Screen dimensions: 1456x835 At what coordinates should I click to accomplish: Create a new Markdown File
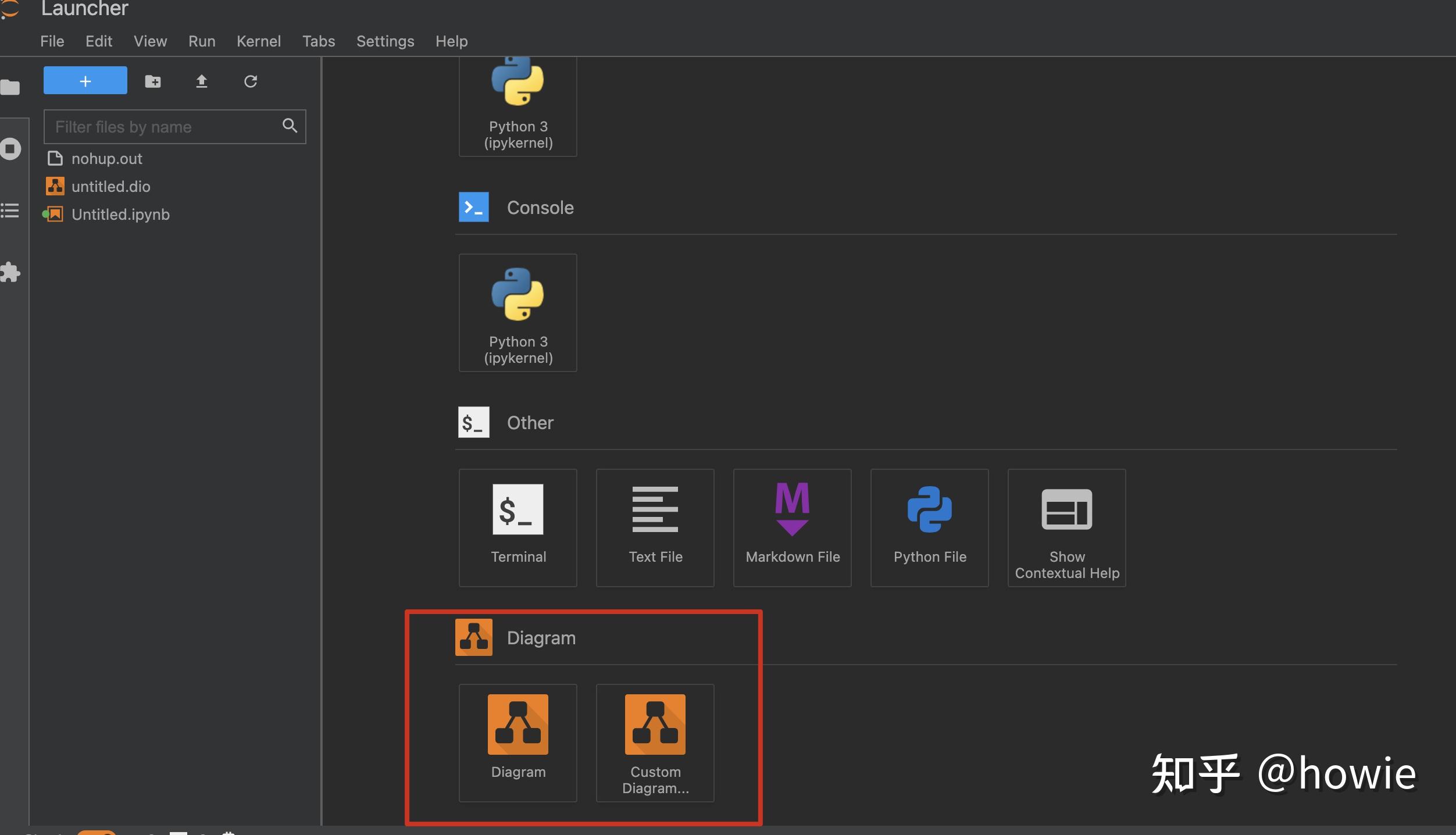click(793, 527)
